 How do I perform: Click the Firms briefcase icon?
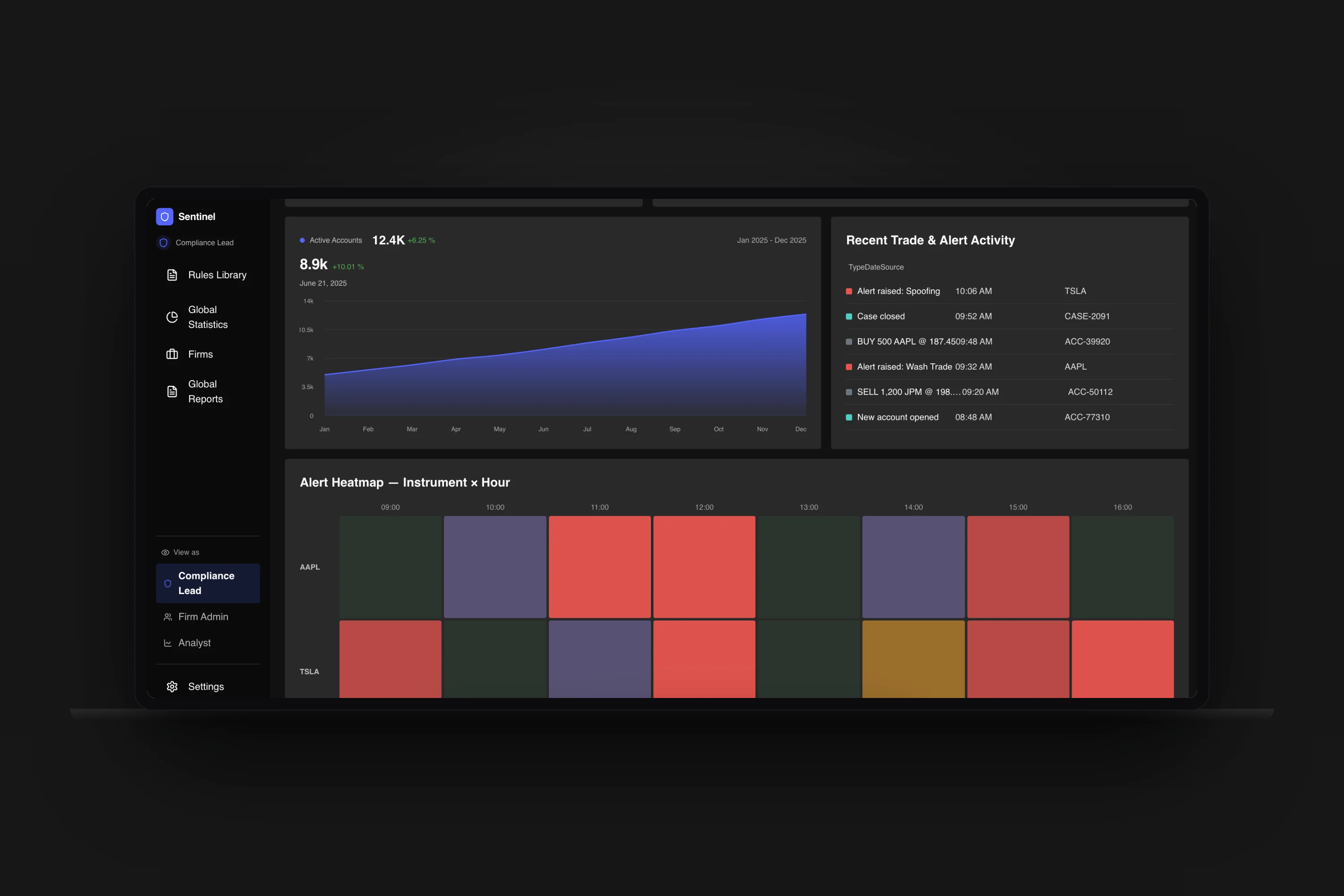tap(172, 354)
